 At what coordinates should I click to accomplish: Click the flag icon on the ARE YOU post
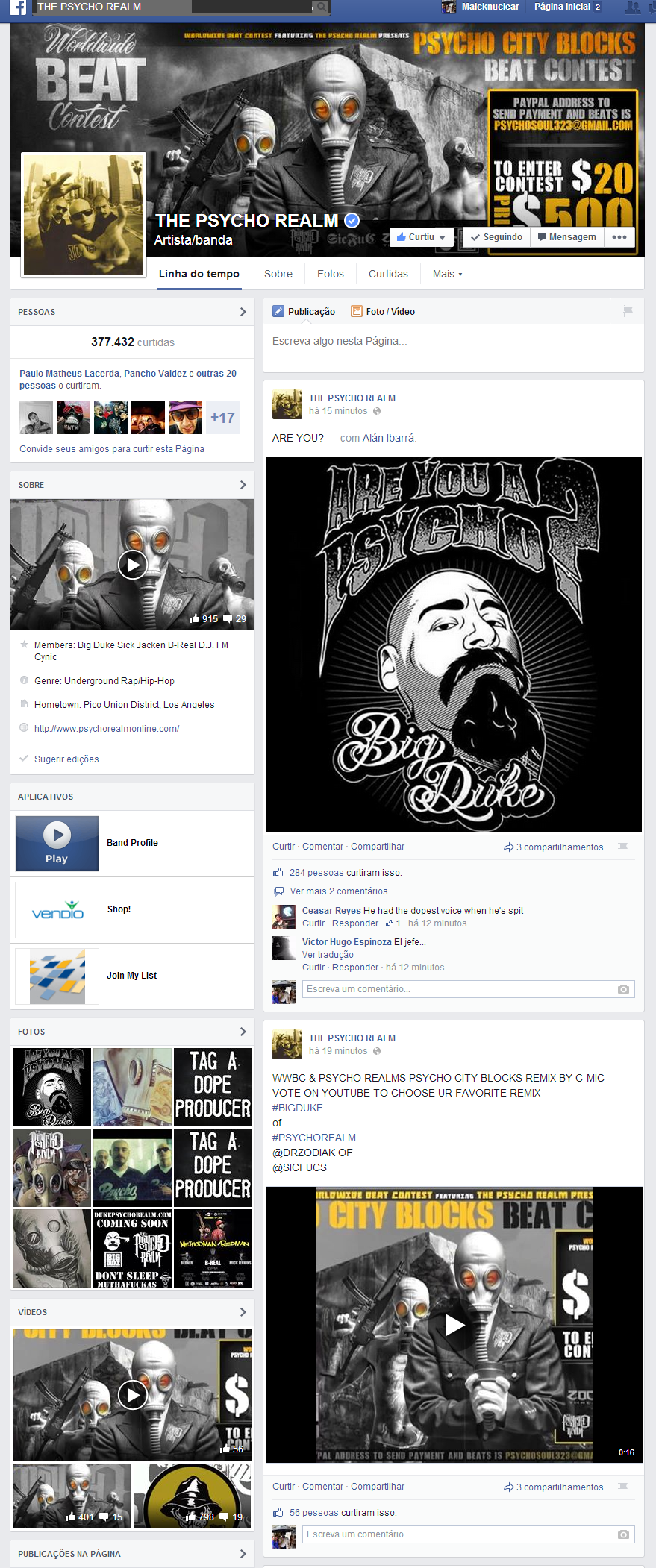coord(623,847)
